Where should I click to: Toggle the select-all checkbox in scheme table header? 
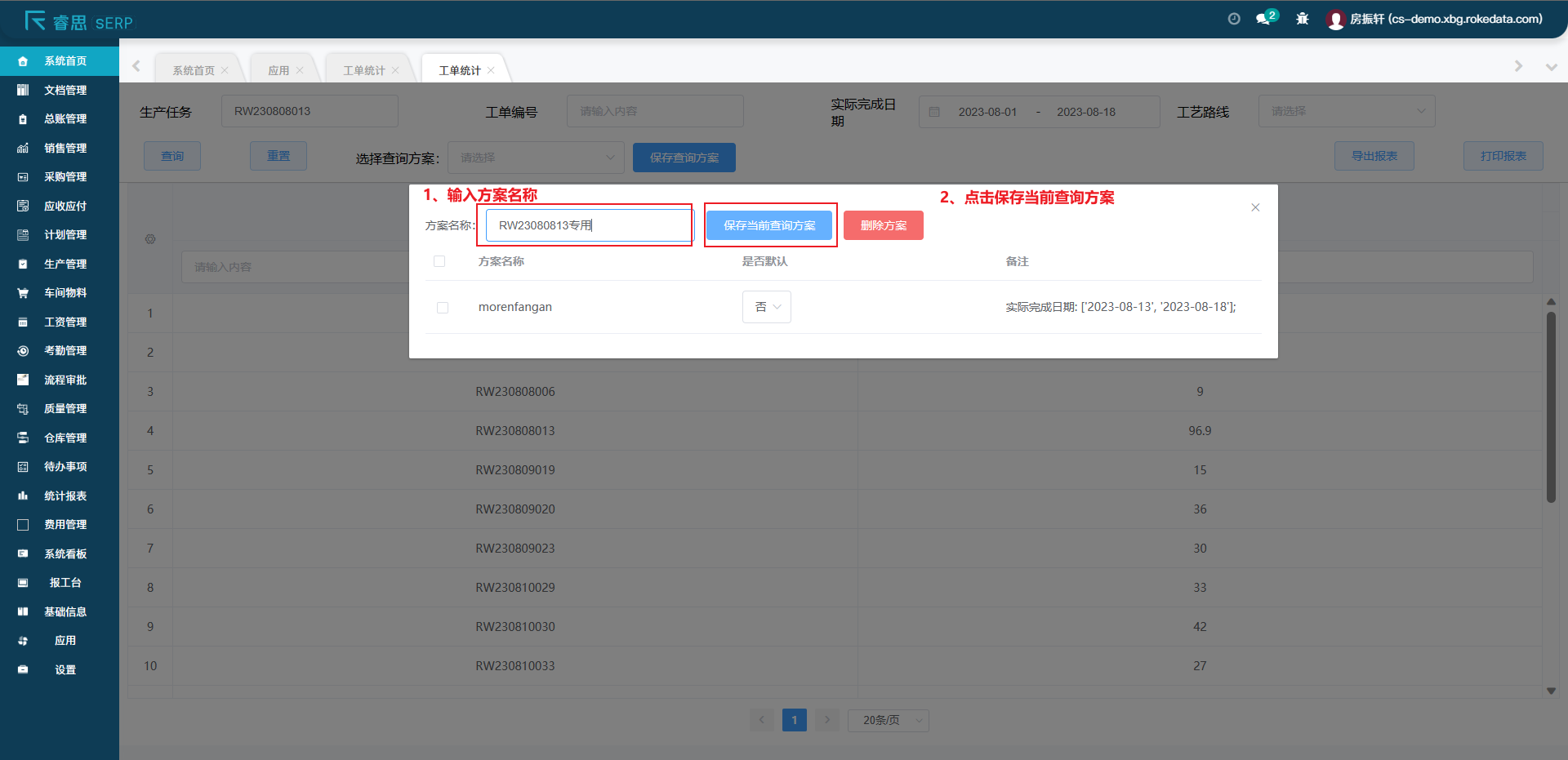tap(439, 261)
